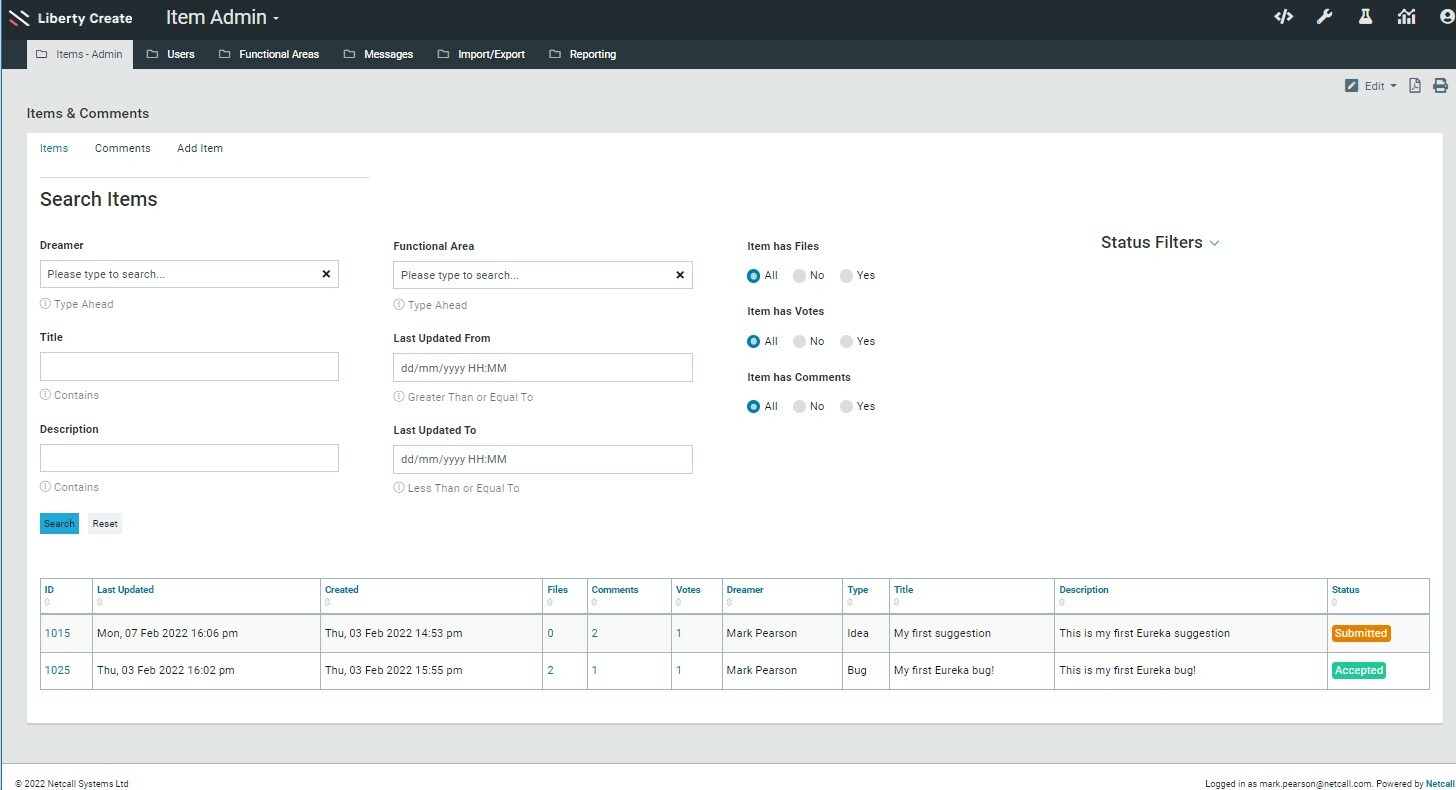
Task: Open the Item Admin title dropdown
Action: [223, 18]
